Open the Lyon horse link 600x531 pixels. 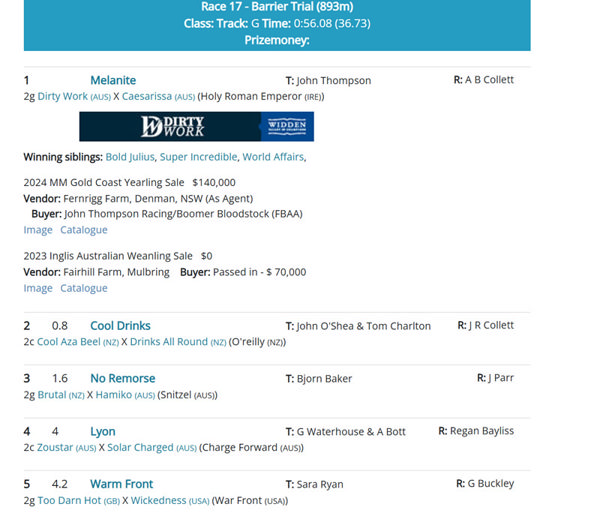103,432
